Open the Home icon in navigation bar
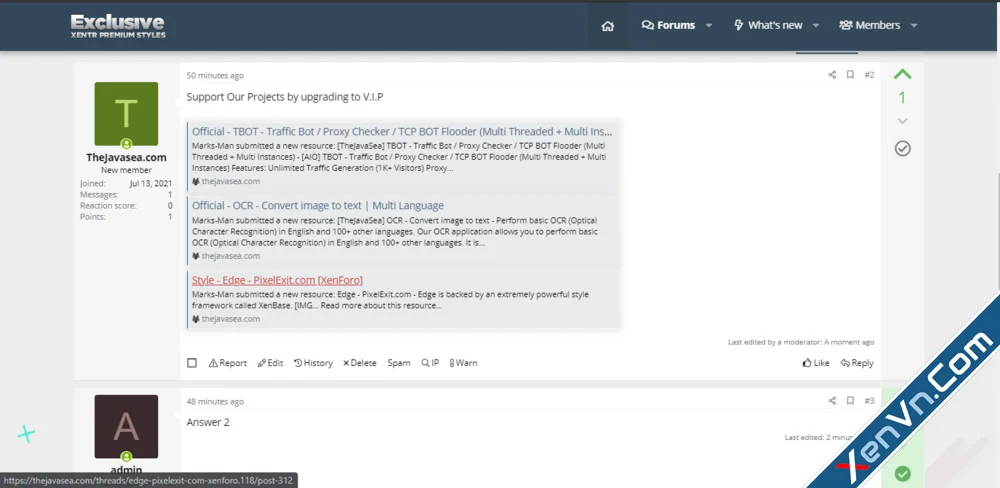This screenshot has height=488, width=1000. point(608,26)
